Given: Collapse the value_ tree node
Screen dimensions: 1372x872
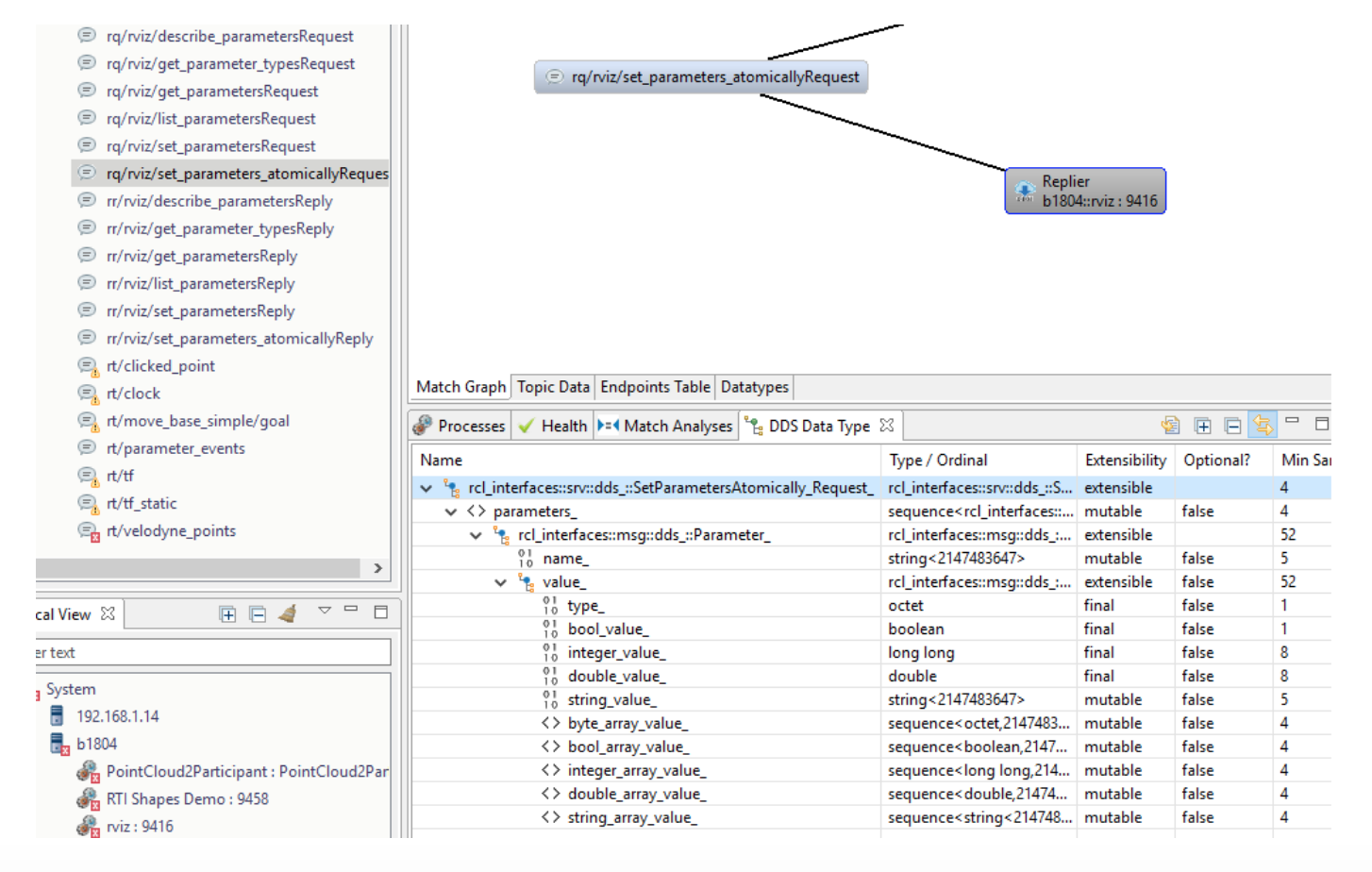Looking at the screenshot, I should [499, 581].
